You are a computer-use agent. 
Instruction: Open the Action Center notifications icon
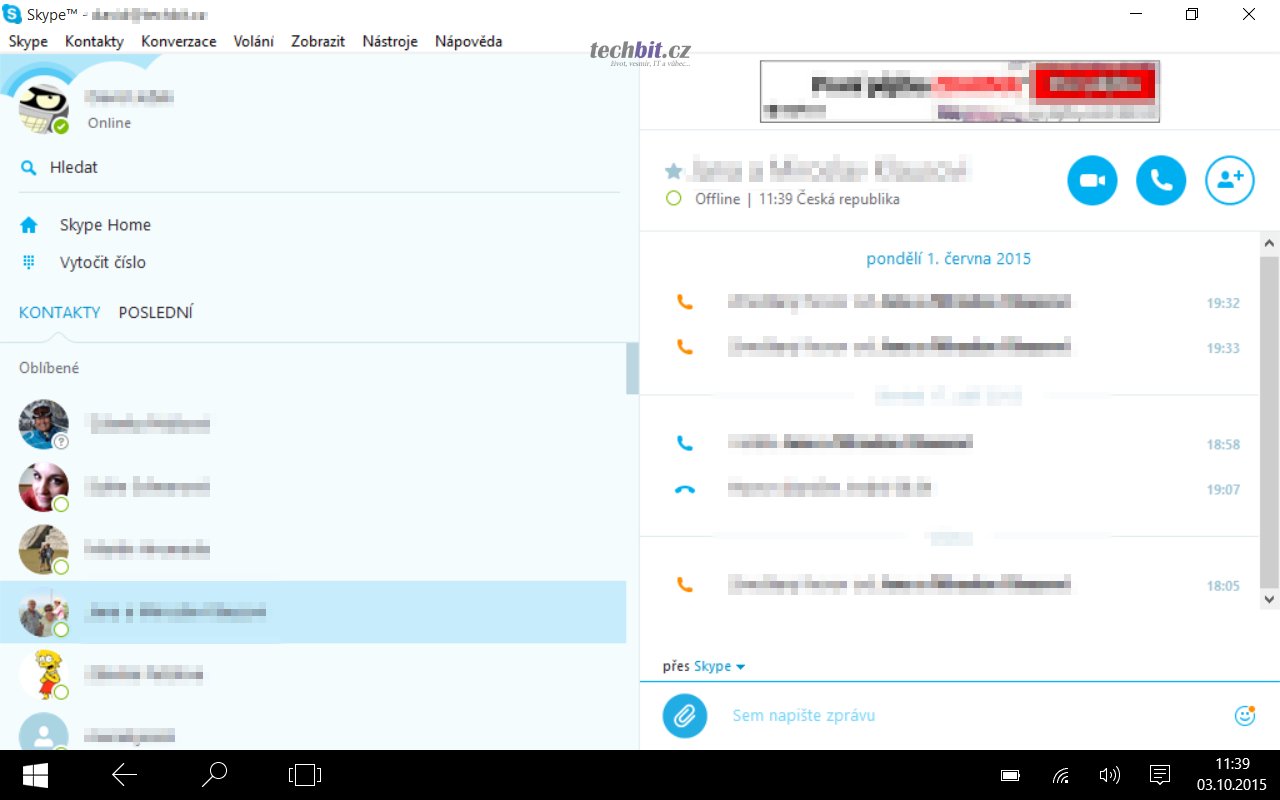point(1160,775)
